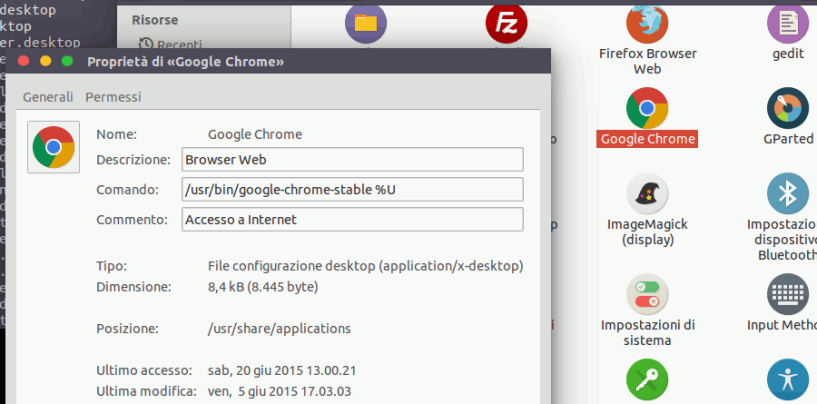Click the Ultima modifica date value
817x404 pixels.
pyautogui.click(x=279, y=391)
